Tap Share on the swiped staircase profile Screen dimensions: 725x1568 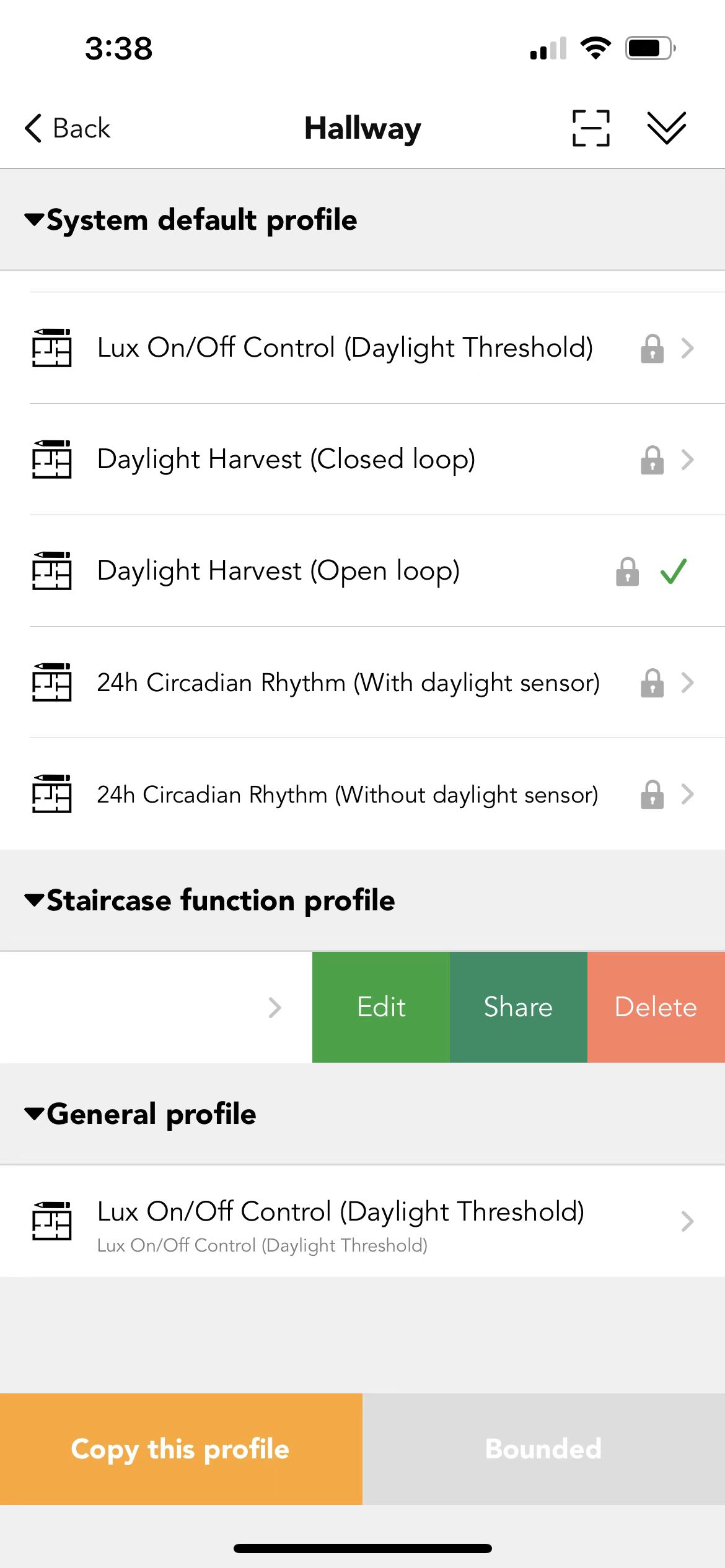coord(519,1008)
